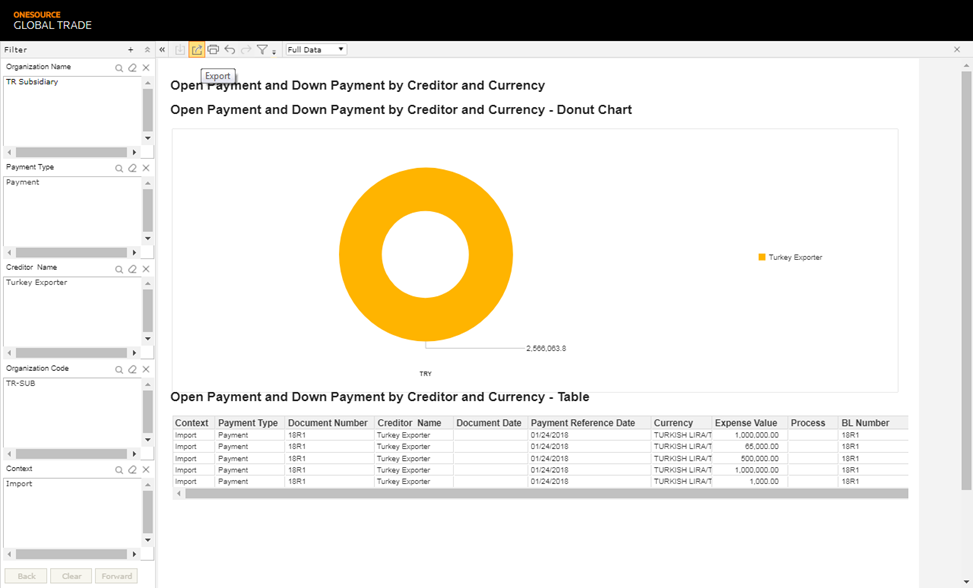The width and height of the screenshot is (973, 588).
Task: Select TR-SUB in the Organization Code list
Action: [21, 383]
